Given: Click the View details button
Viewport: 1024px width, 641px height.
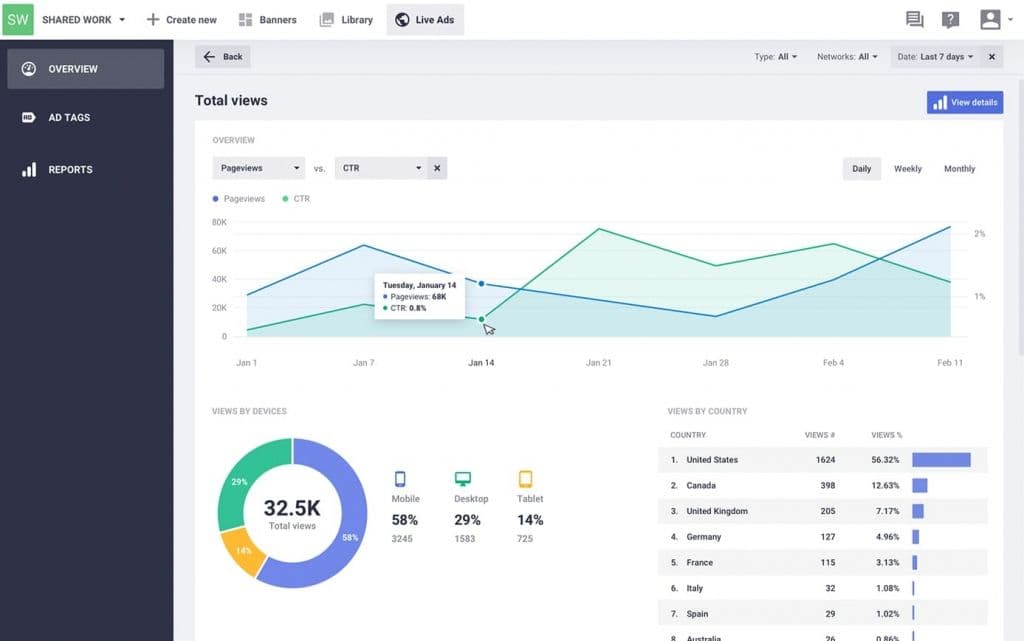Looking at the screenshot, I should [964, 102].
